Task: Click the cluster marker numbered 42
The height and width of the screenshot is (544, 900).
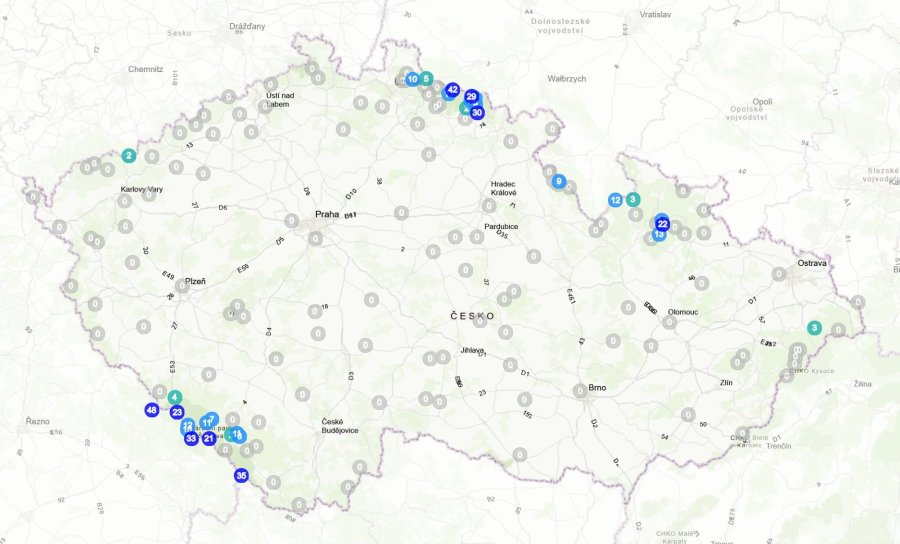Action: (452, 89)
